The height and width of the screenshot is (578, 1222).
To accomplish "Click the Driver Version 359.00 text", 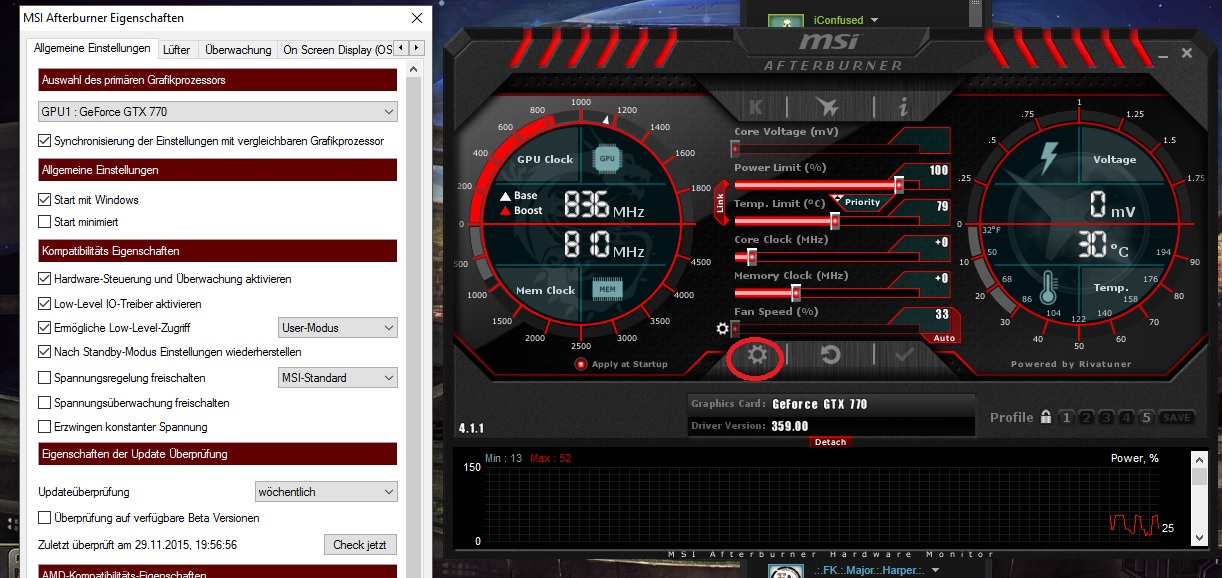I will 790,426.
